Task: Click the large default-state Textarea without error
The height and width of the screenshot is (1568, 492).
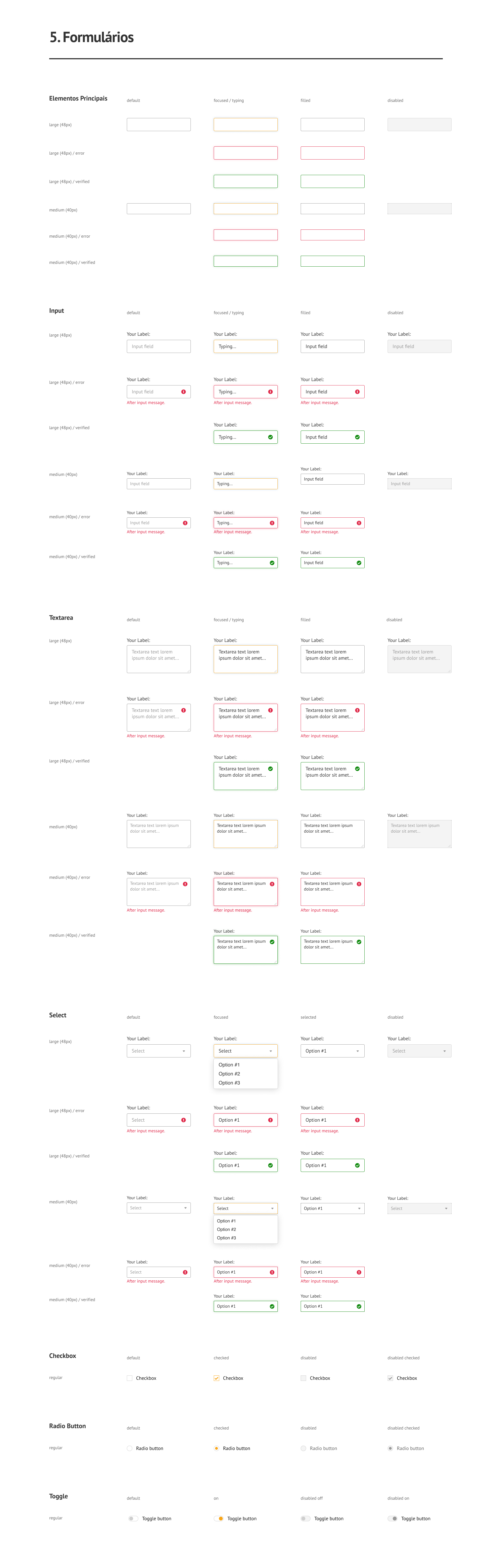Action: click(x=158, y=659)
